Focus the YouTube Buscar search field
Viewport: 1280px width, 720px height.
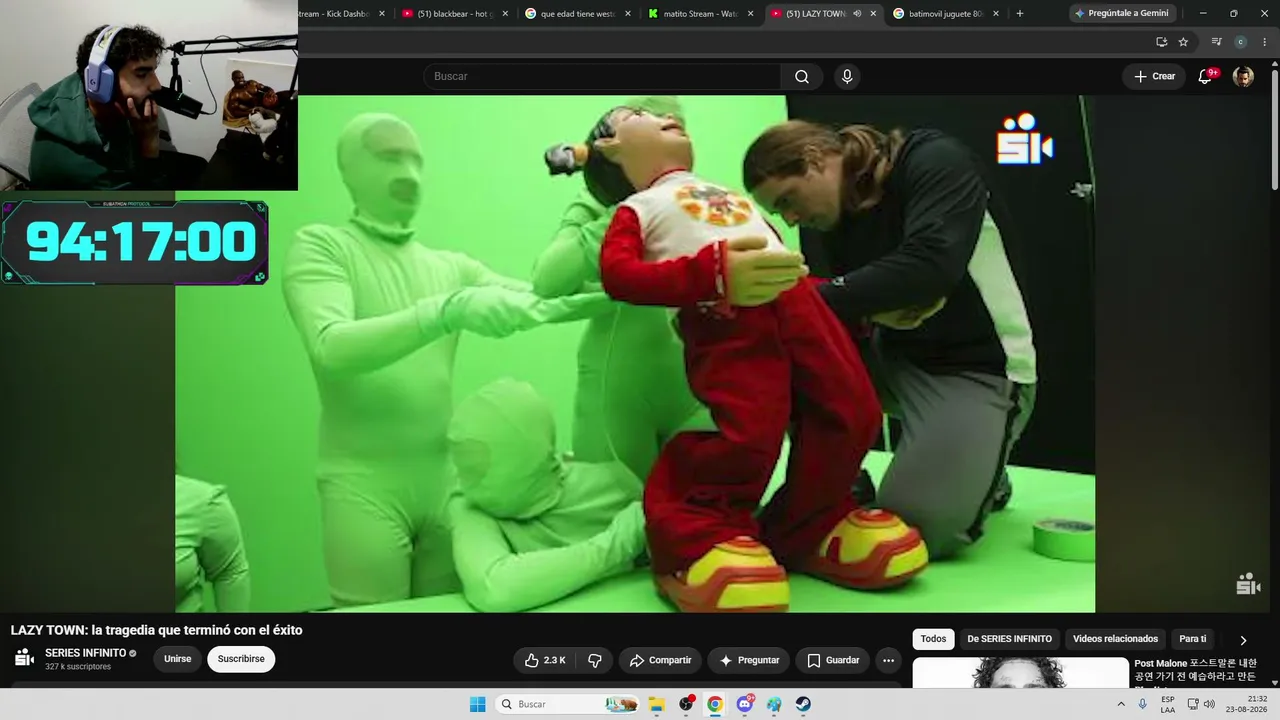coord(602,77)
